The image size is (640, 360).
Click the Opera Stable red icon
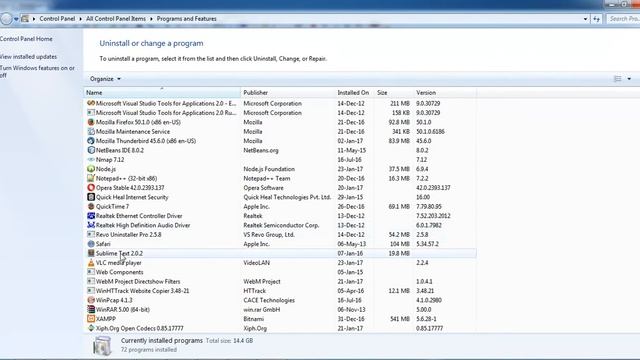pos(91,188)
